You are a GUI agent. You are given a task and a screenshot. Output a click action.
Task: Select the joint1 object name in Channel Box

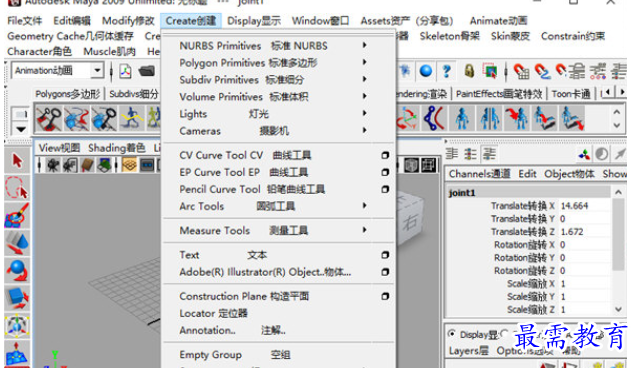tap(462, 193)
